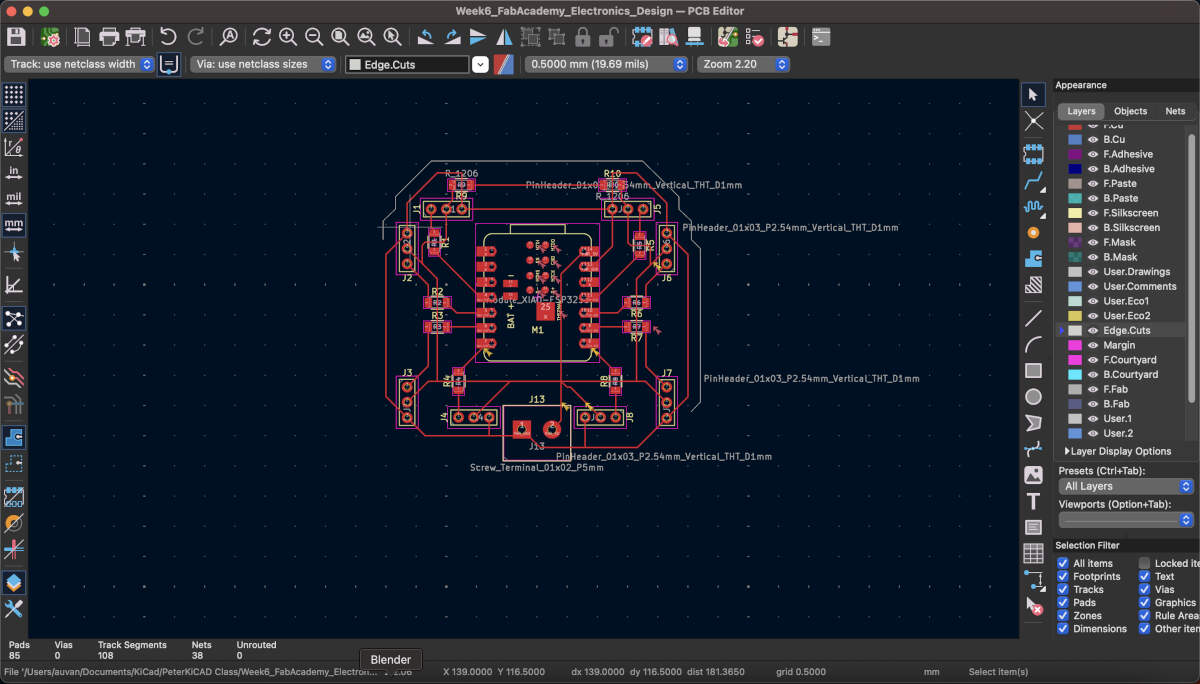Click the B.Cu color swatch
Screen dimensions: 1200x684
pyautogui.click(x=1075, y=140)
